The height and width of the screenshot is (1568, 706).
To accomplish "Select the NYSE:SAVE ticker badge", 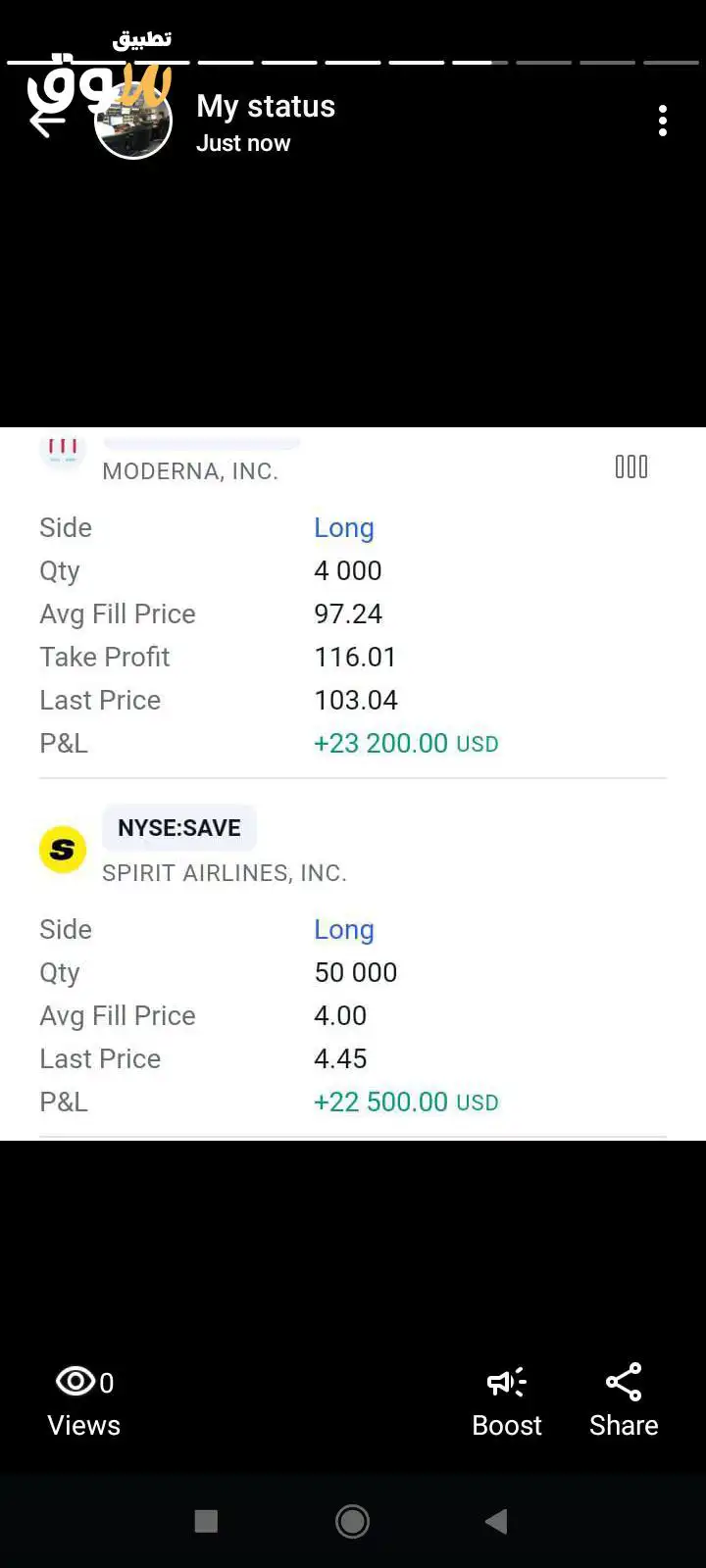I will coord(179,828).
